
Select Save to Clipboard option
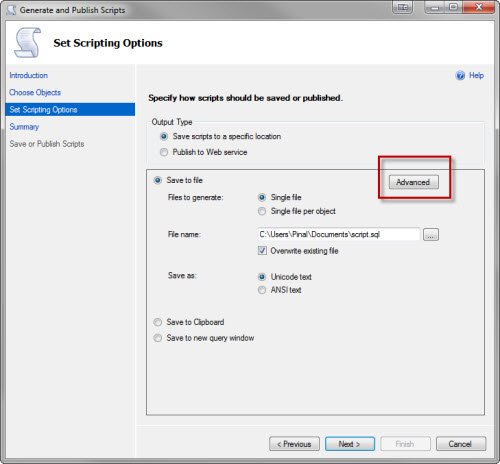tap(158, 322)
